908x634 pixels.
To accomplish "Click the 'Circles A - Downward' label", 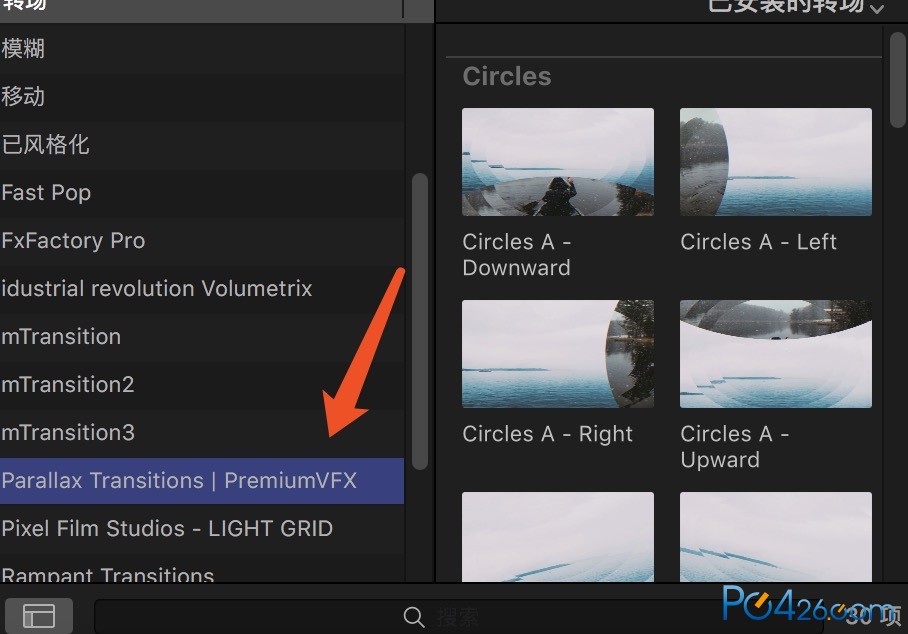I will click(517, 255).
